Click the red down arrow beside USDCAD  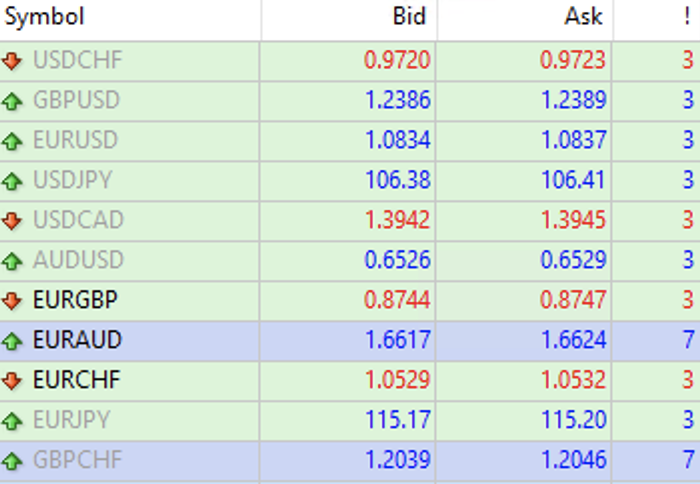[12, 221]
